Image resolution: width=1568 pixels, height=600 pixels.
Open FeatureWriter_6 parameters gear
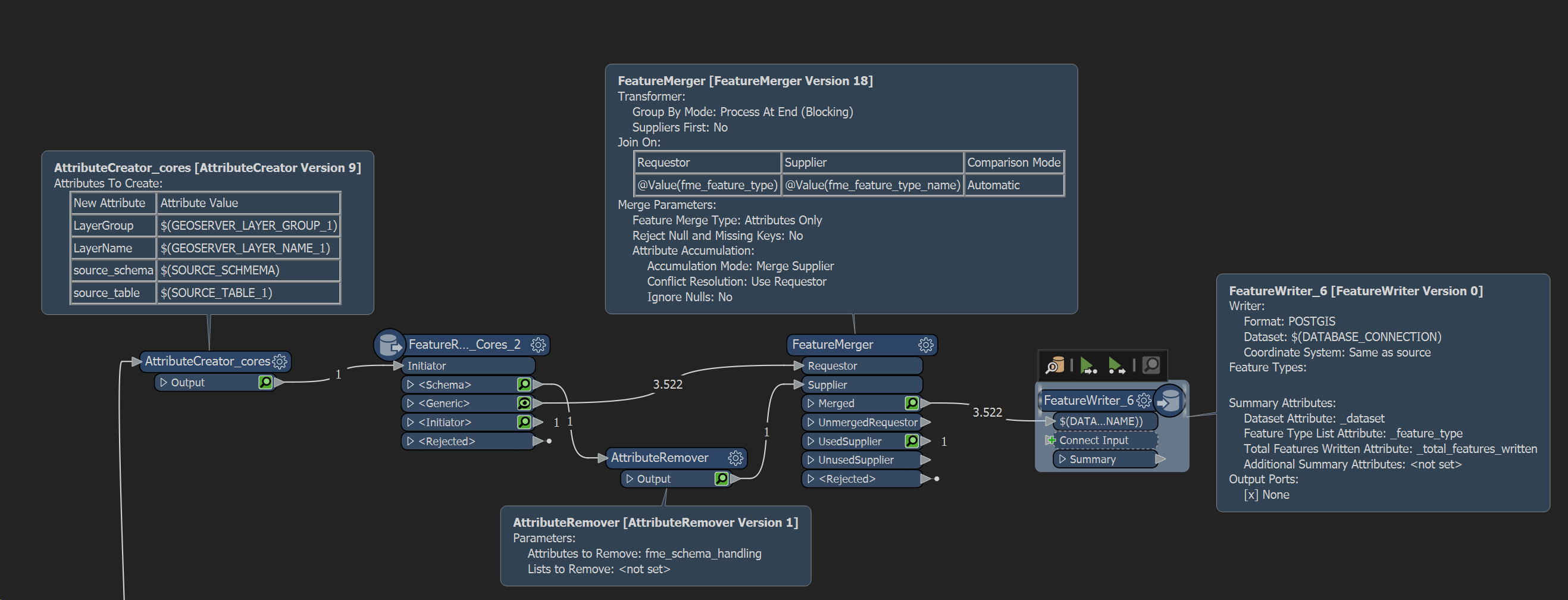click(x=1144, y=401)
